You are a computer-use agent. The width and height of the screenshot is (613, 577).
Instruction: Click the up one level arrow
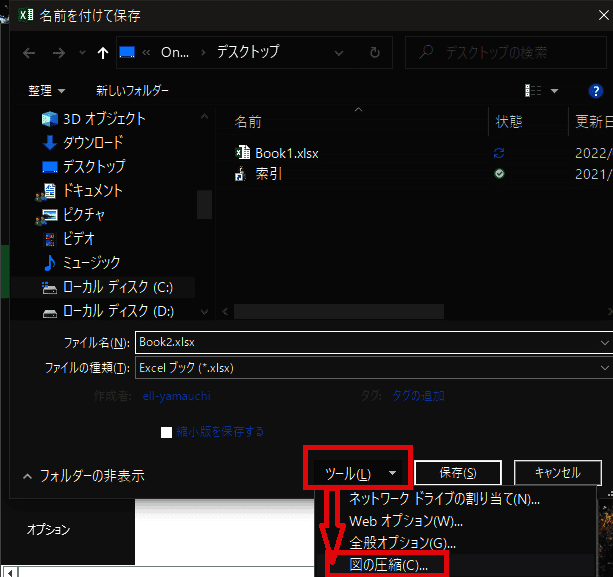point(104,52)
